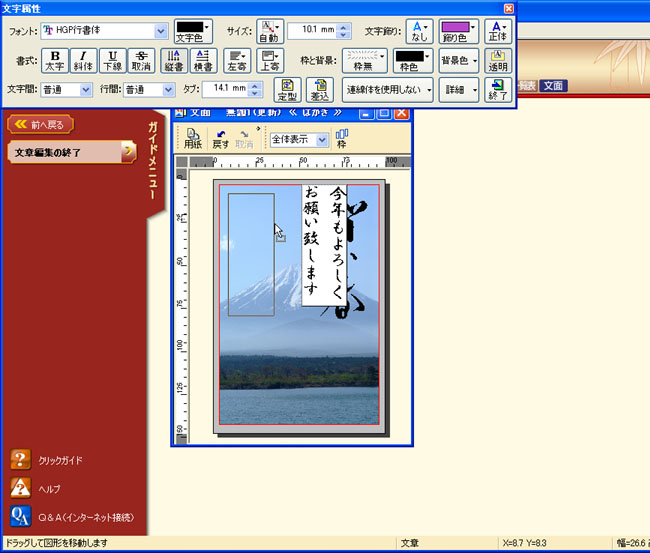Image resolution: width=650 pixels, height=553 pixels.
Task: Click the 戻す undo icon
Action: [221, 139]
